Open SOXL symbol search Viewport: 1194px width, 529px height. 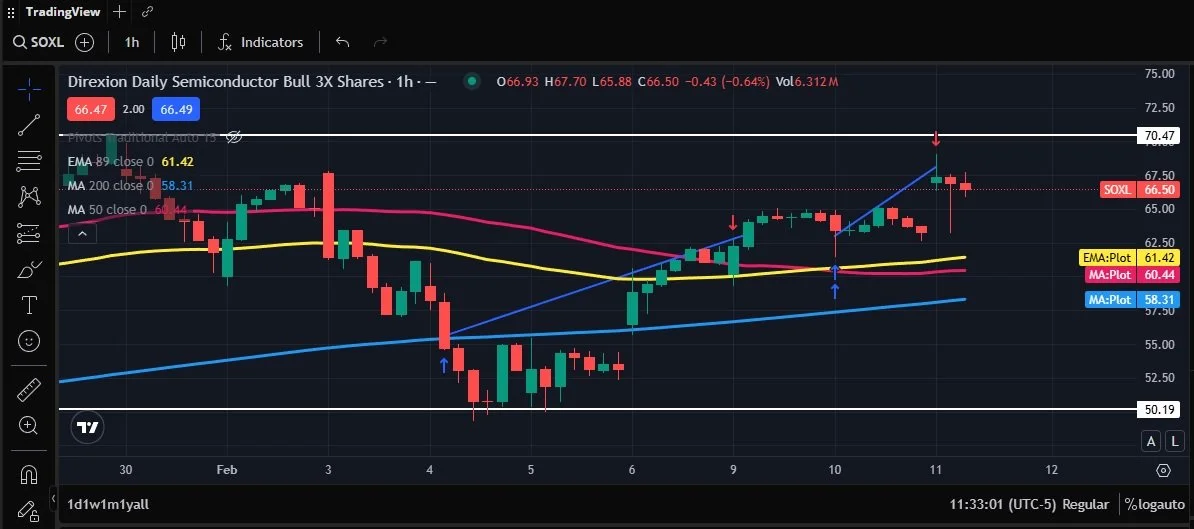(x=39, y=43)
